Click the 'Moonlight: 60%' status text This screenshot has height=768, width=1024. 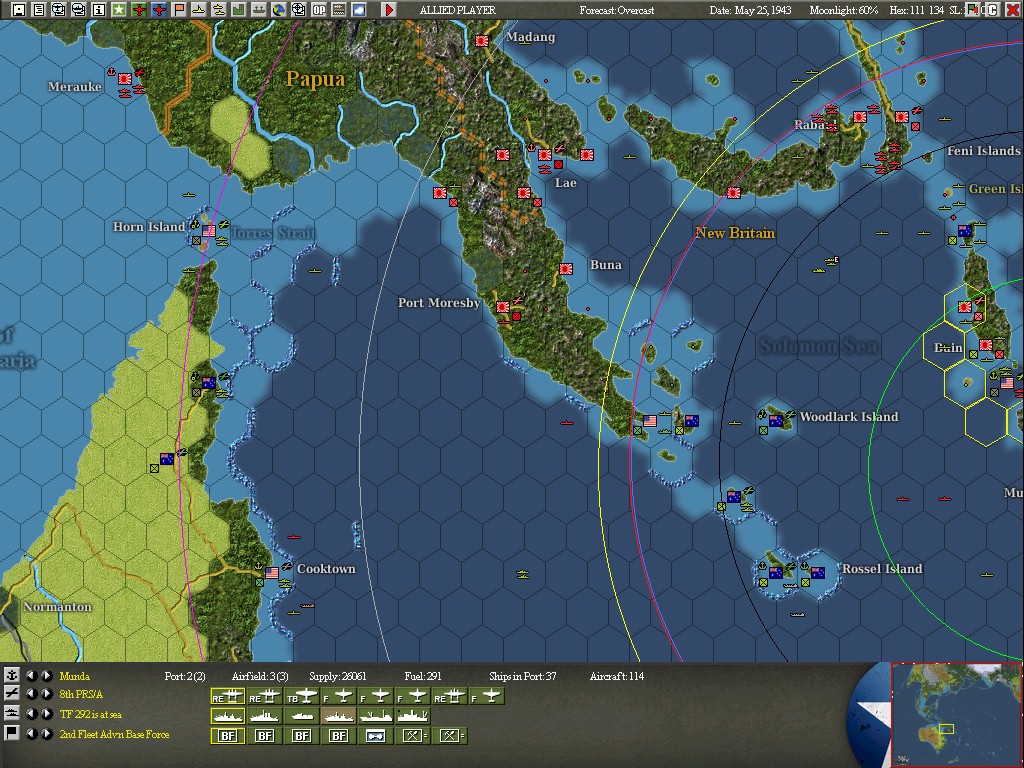[x=844, y=10]
